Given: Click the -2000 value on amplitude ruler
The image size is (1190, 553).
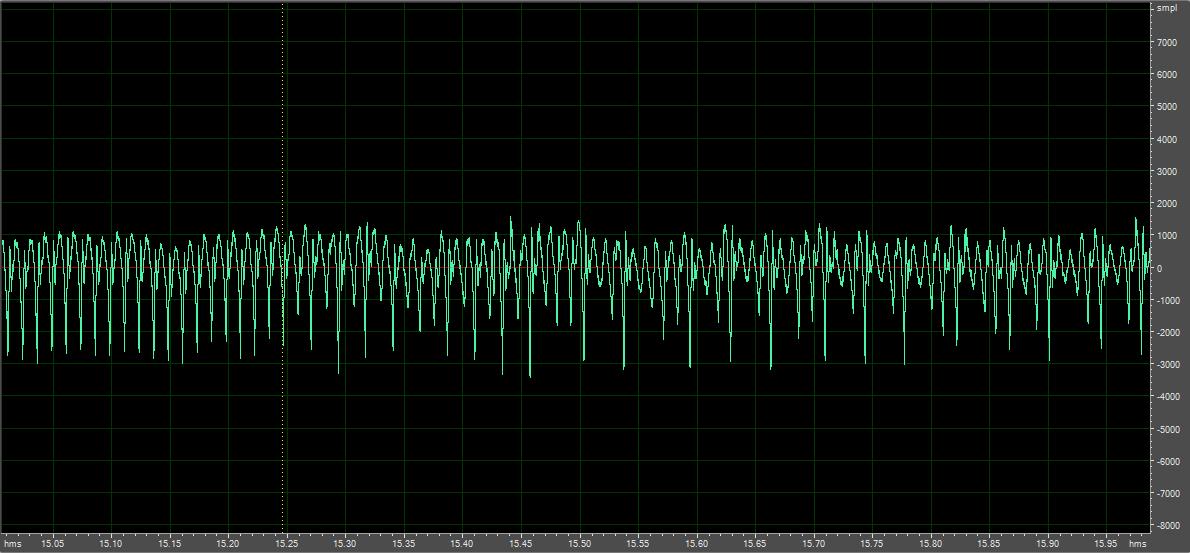Looking at the screenshot, I should click(1168, 332).
